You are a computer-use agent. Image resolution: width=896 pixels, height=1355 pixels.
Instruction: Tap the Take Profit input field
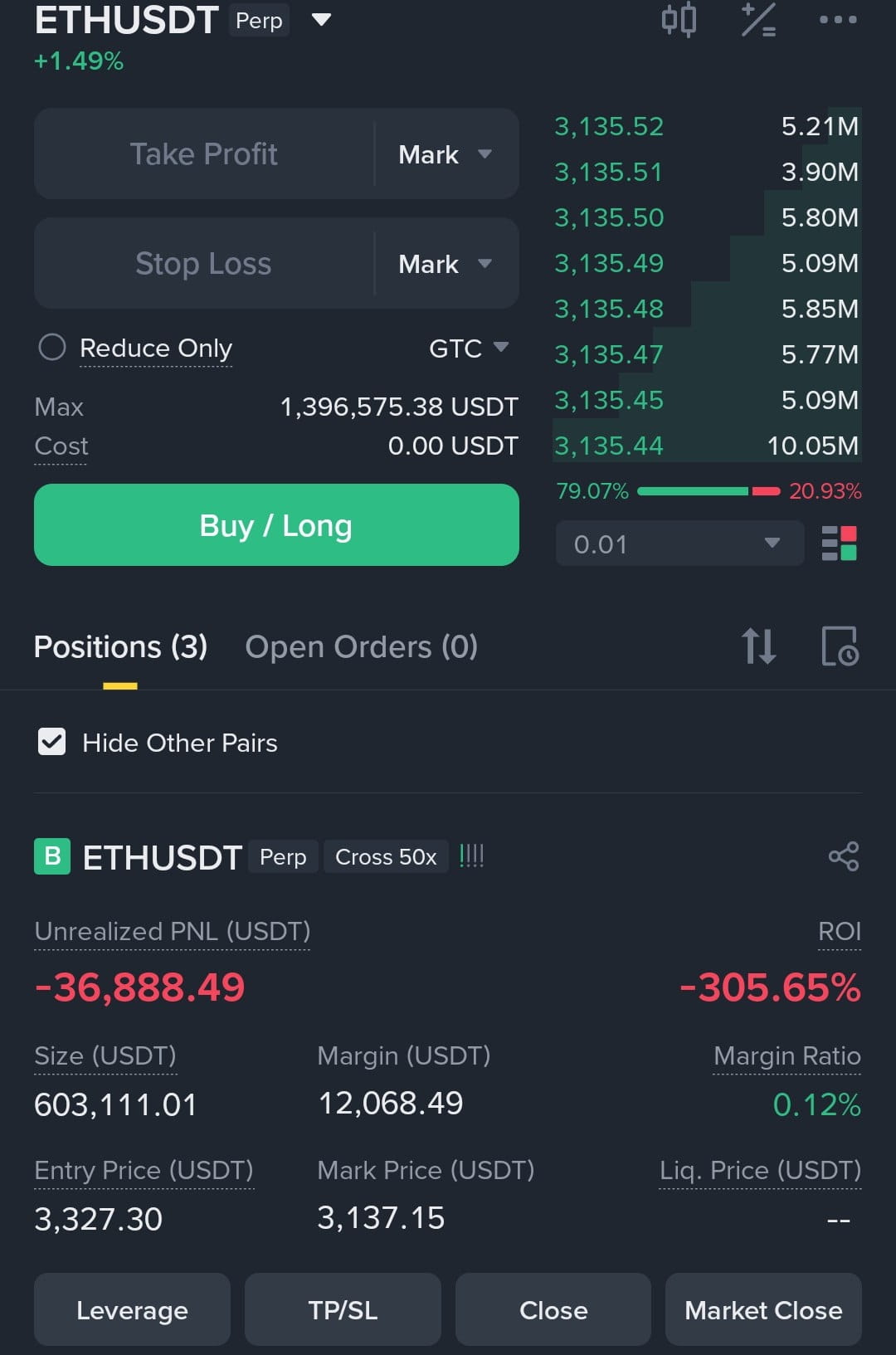click(204, 154)
